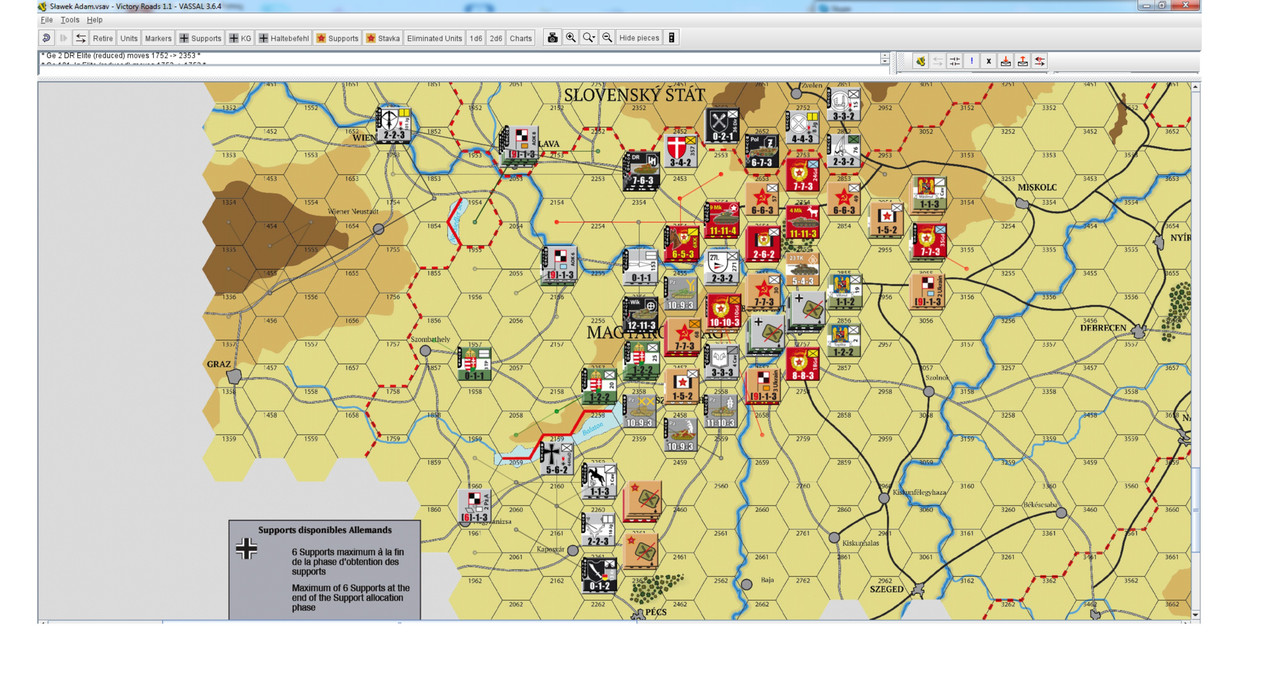This screenshot has height=693, width=1280.
Task: Click the Retire toolbar button
Action: (103, 38)
